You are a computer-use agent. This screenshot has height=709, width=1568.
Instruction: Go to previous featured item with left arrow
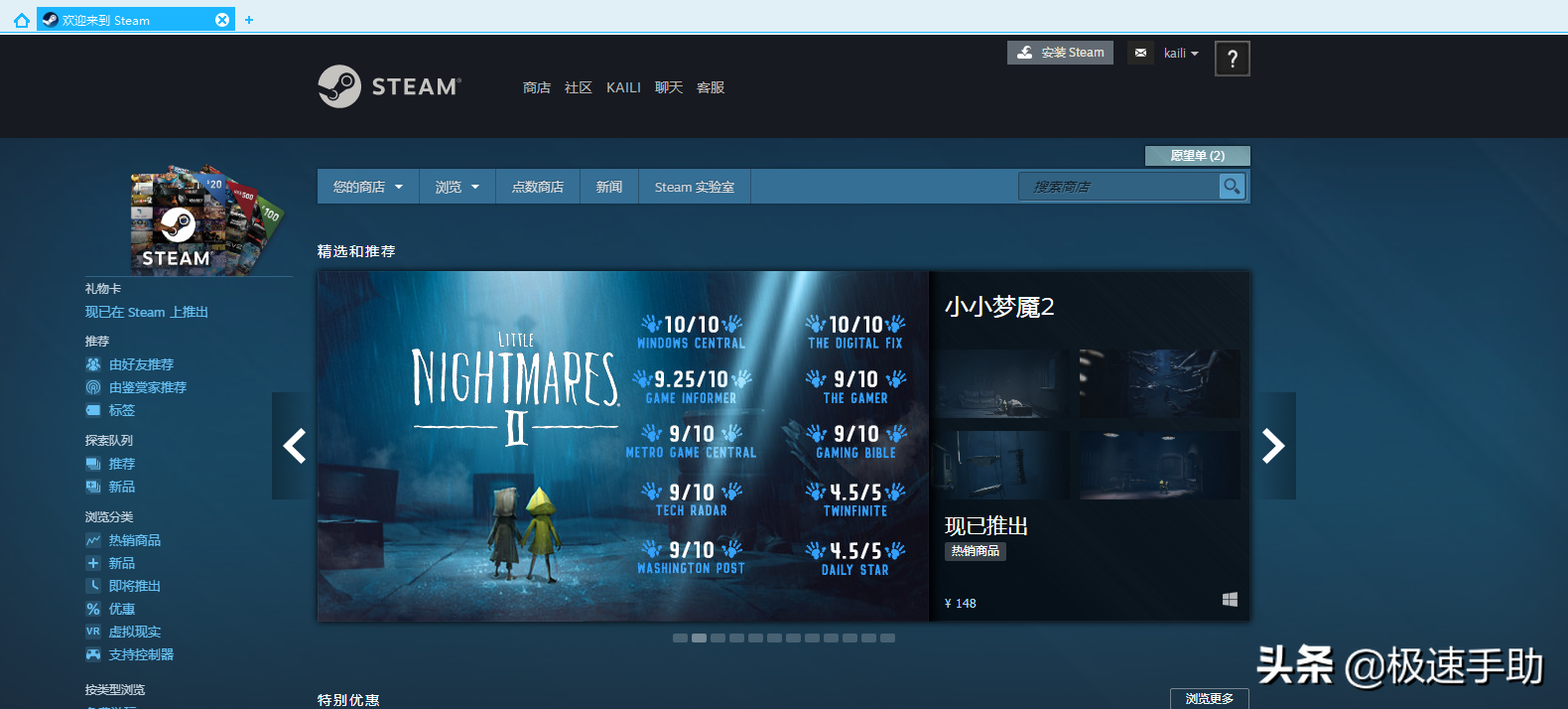click(x=294, y=446)
